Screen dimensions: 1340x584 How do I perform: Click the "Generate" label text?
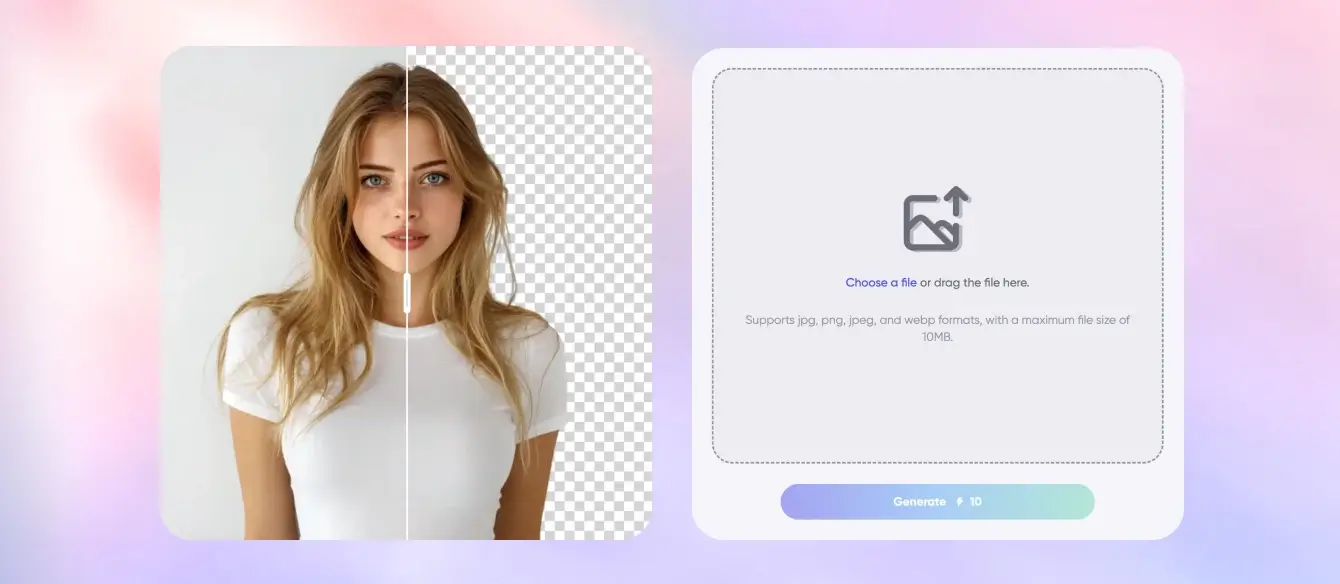pos(919,502)
